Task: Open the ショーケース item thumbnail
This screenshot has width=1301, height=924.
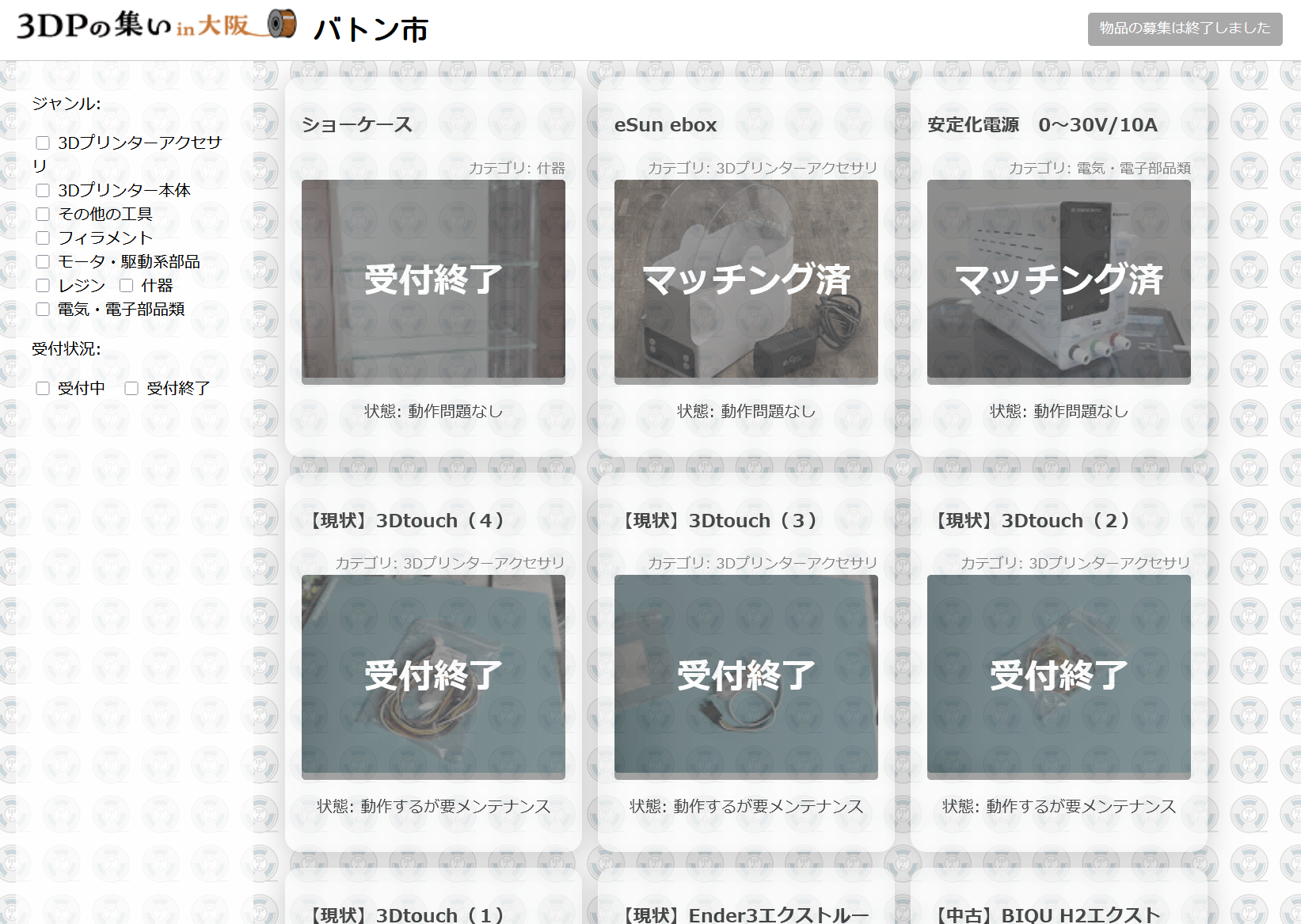Action: pyautogui.click(x=433, y=279)
